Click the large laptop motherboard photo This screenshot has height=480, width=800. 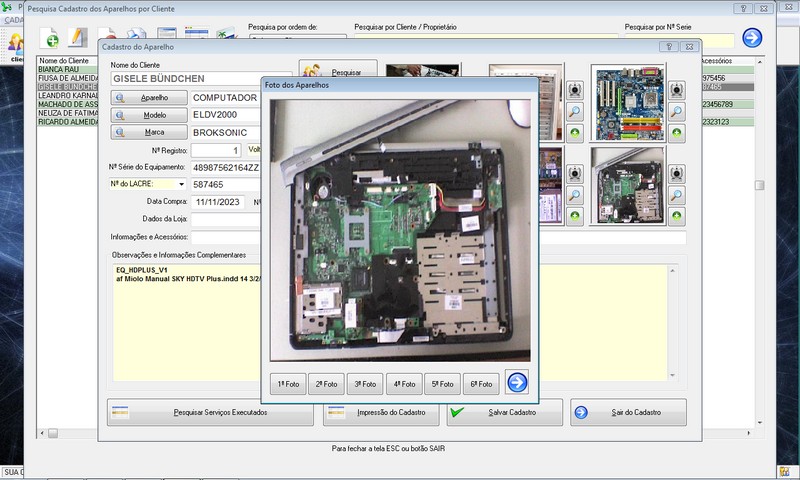[400, 231]
